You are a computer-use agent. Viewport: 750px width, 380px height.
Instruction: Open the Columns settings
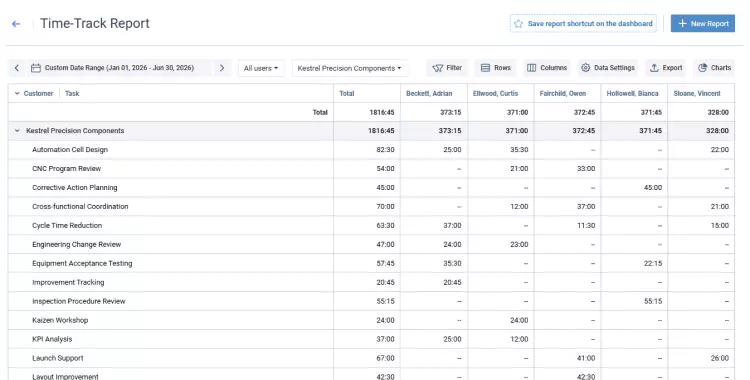coord(547,68)
